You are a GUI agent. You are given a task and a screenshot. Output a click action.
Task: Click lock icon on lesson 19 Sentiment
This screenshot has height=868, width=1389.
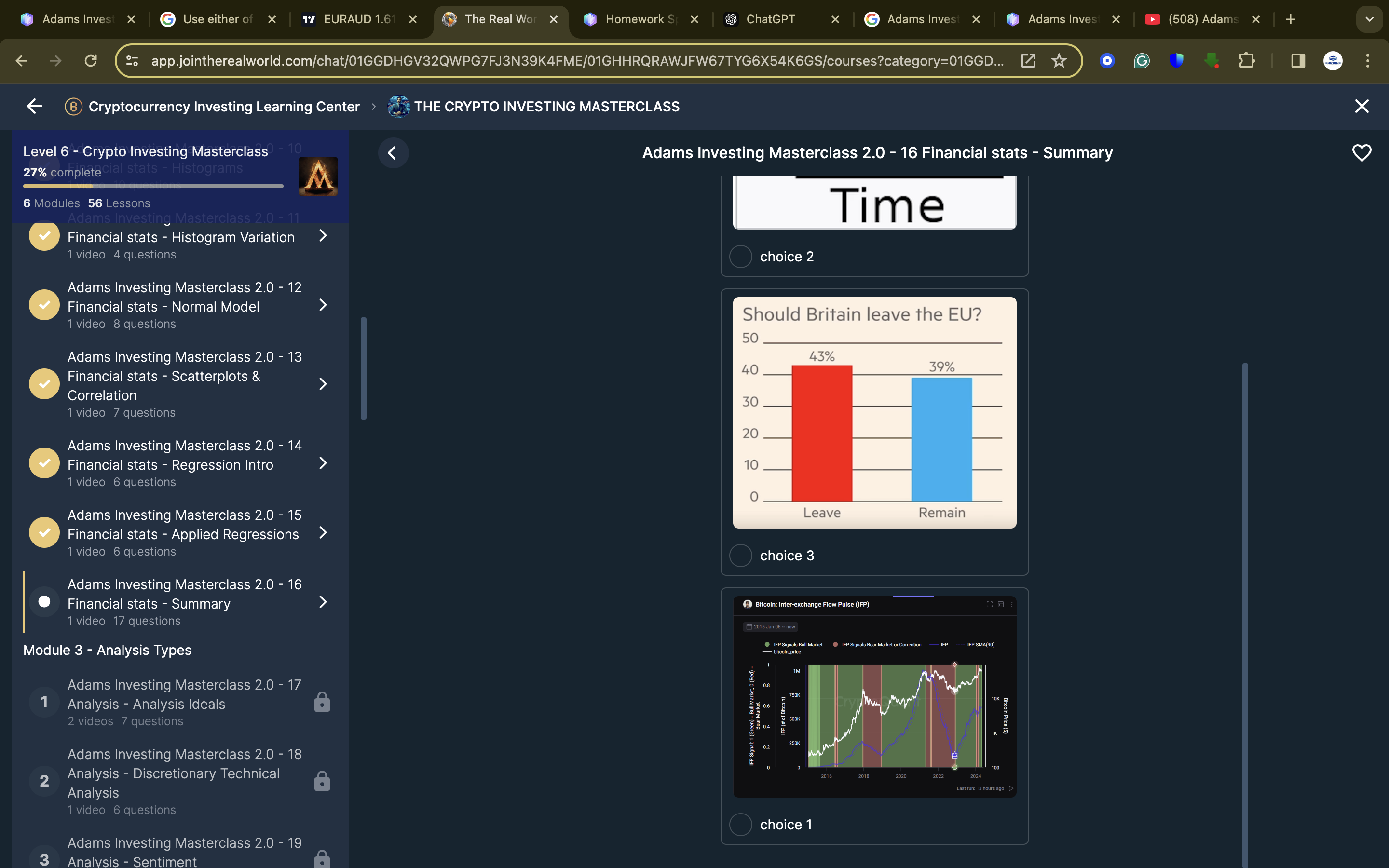[x=322, y=859]
